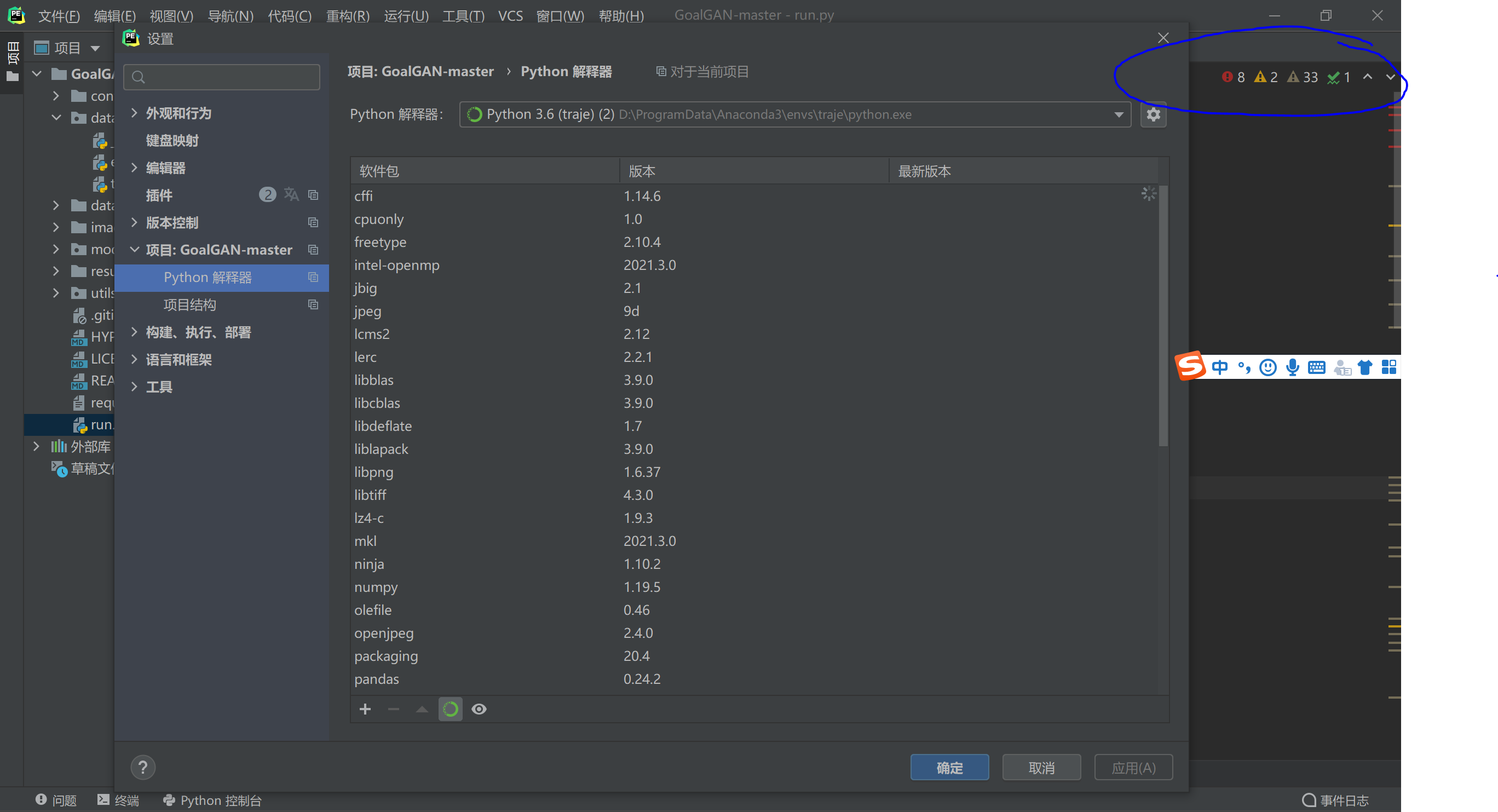Click the gear icon next to interpreter dropdown
This screenshot has height=812, width=1498.
1153,114
